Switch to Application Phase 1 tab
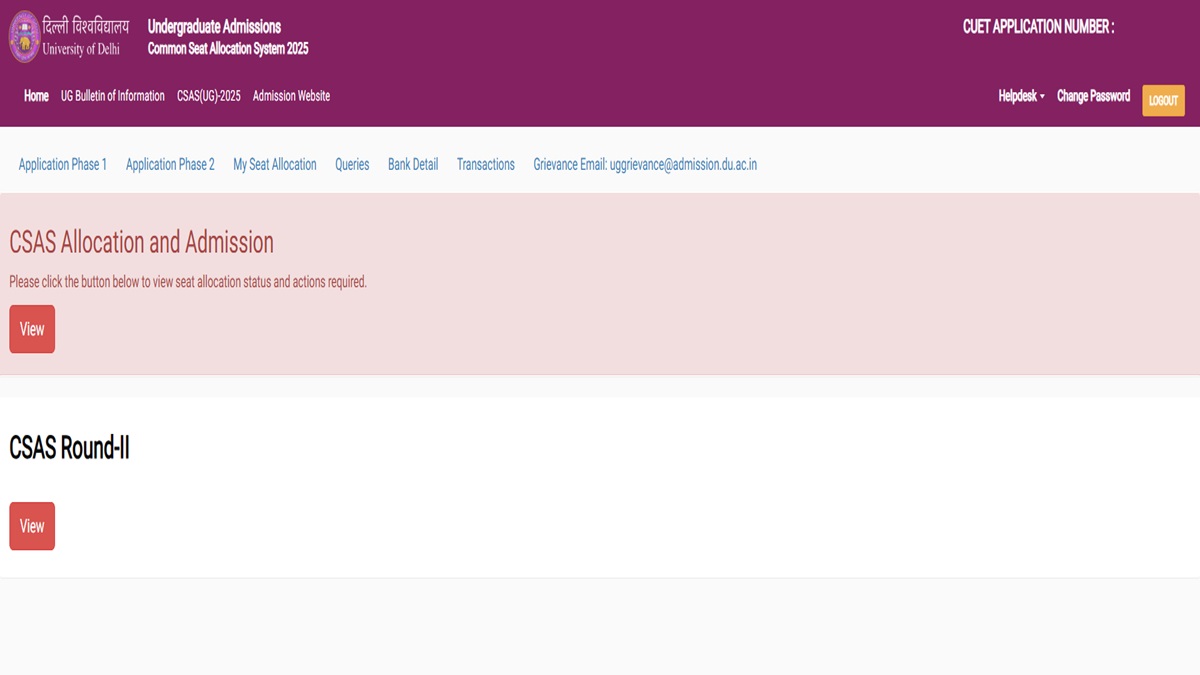The image size is (1200, 675). 63,165
